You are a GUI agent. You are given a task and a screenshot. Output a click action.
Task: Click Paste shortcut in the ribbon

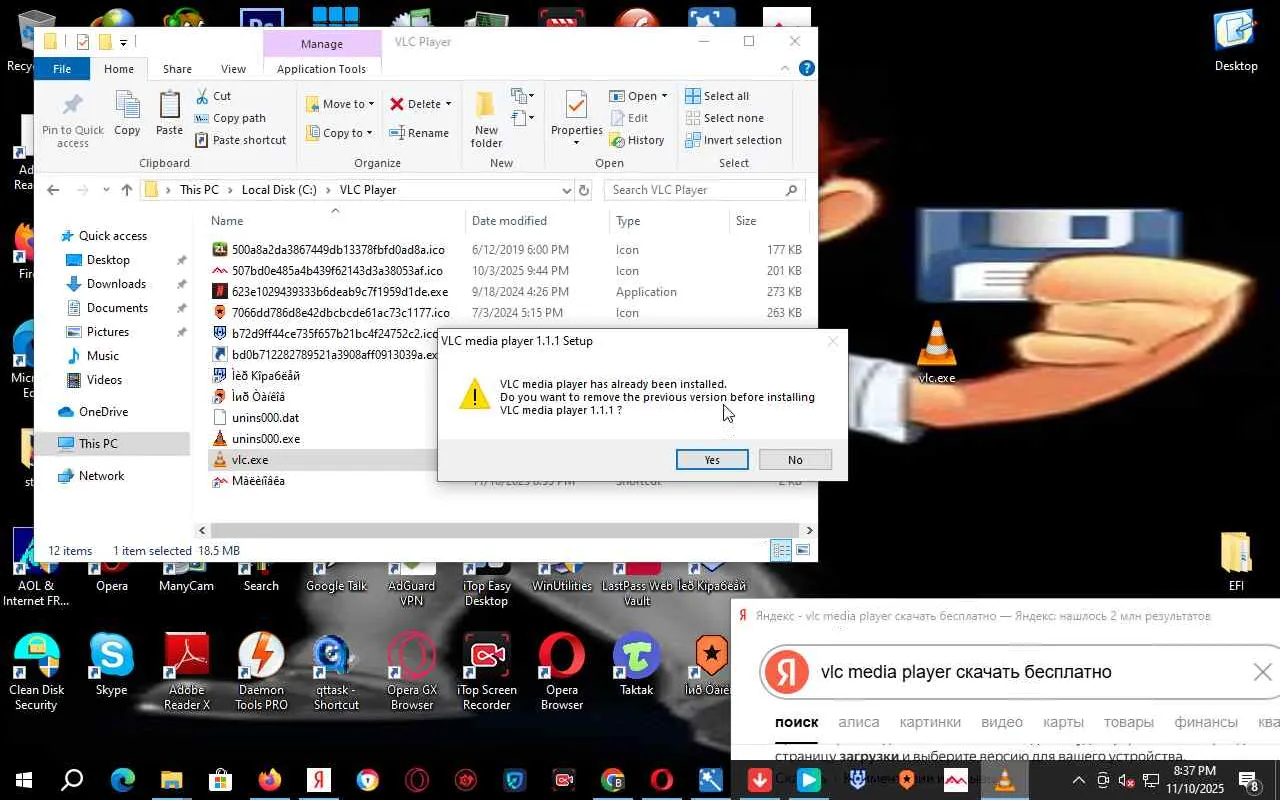pyautogui.click(x=241, y=140)
